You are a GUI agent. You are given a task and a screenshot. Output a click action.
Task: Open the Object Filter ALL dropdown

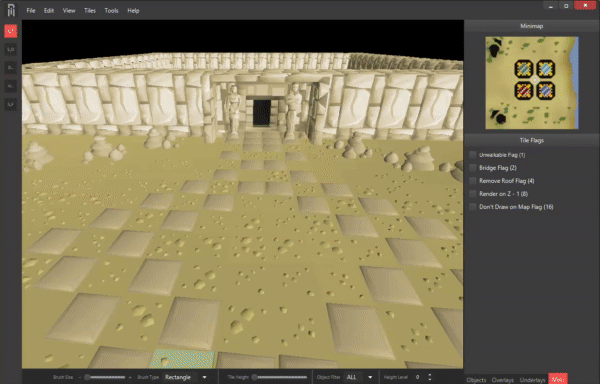tap(360, 377)
